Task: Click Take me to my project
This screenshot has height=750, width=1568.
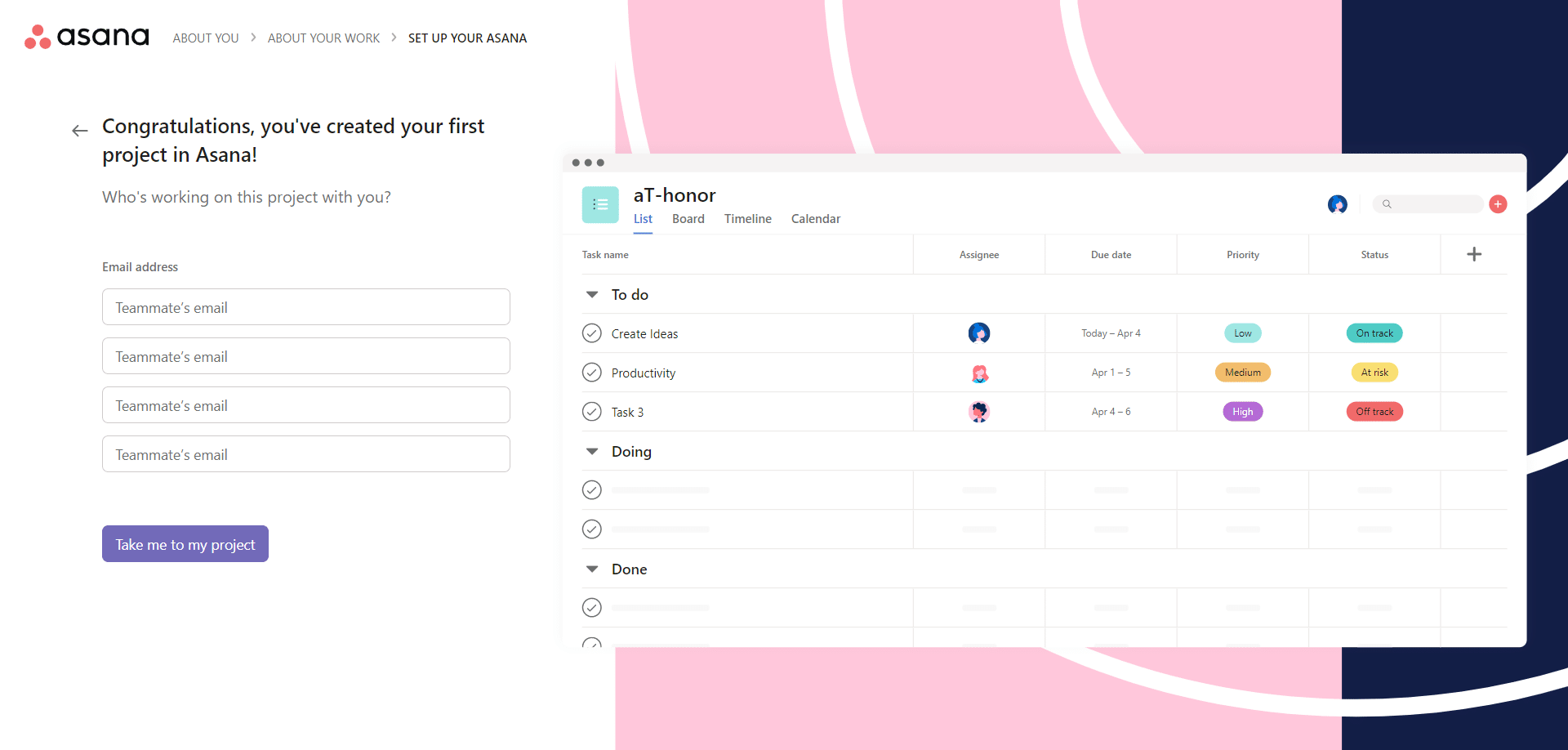Action: tap(185, 544)
